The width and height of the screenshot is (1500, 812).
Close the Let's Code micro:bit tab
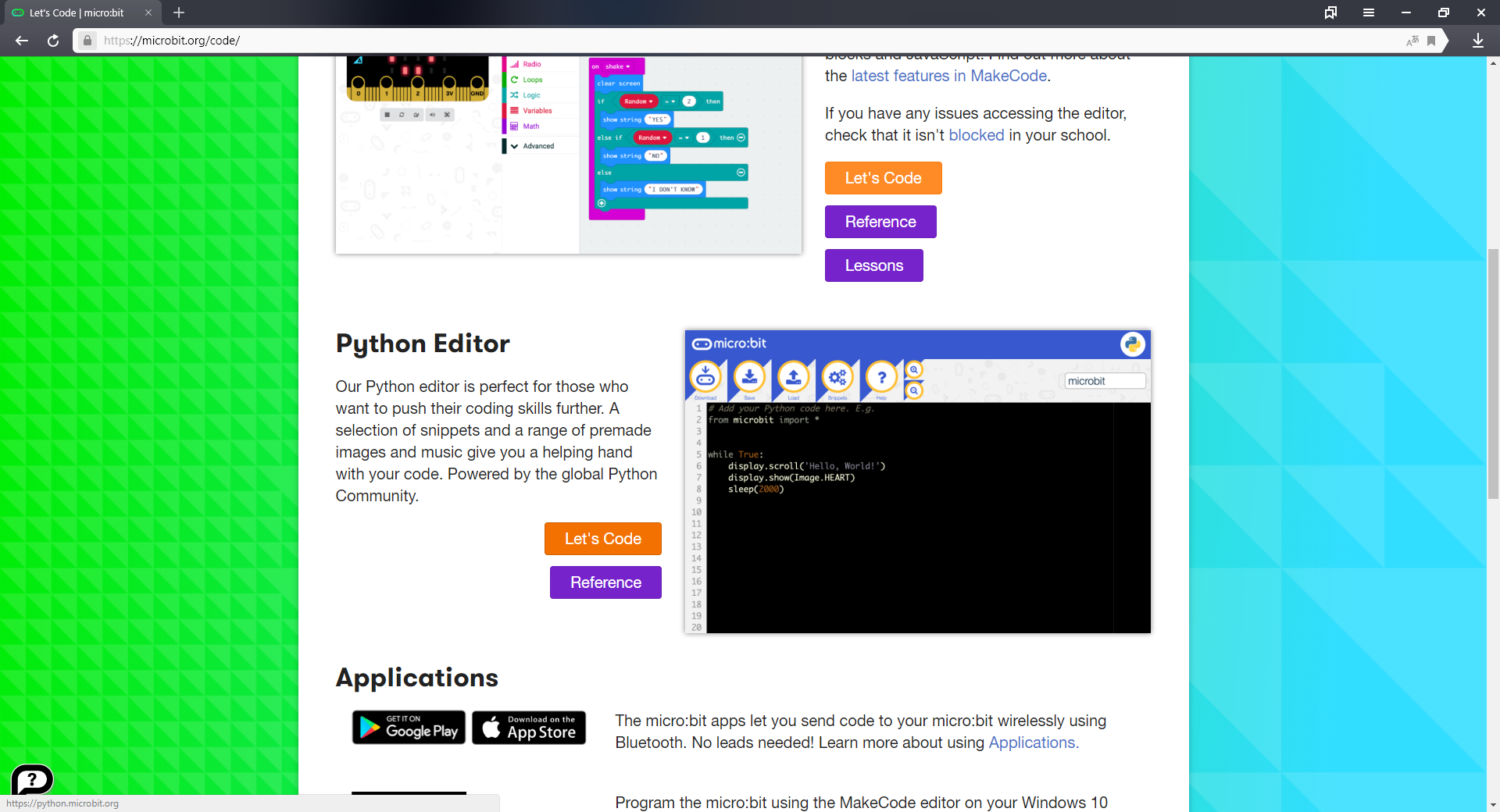click(x=148, y=12)
